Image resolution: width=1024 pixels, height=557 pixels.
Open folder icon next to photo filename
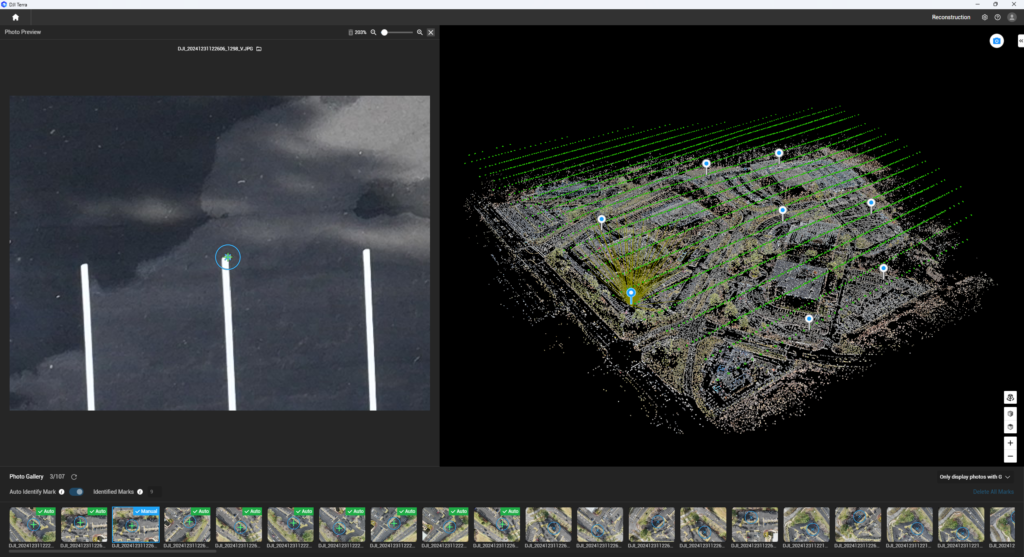pos(259,48)
